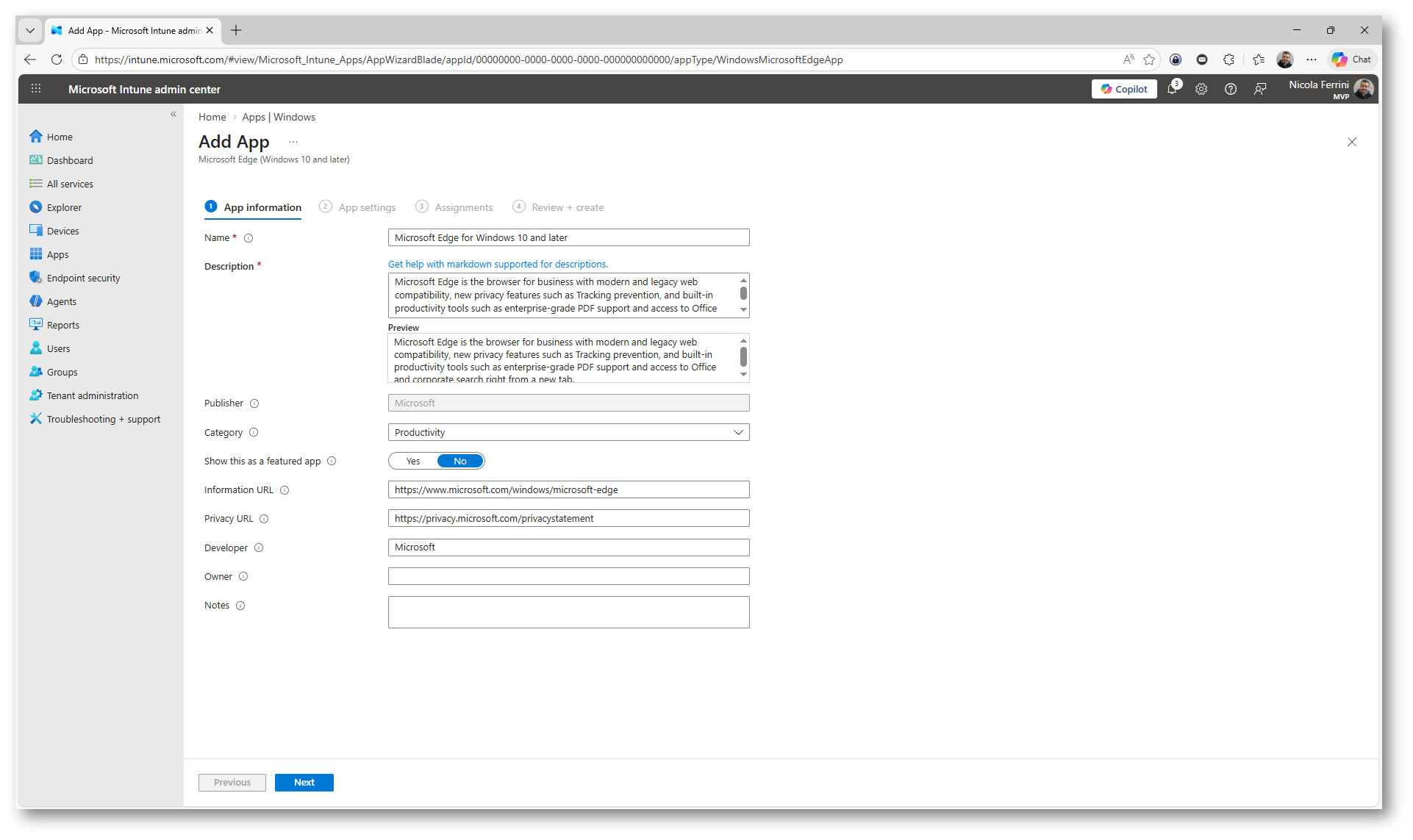Open markdown help for descriptions link
The image size is (1413, 840).
coord(498,264)
